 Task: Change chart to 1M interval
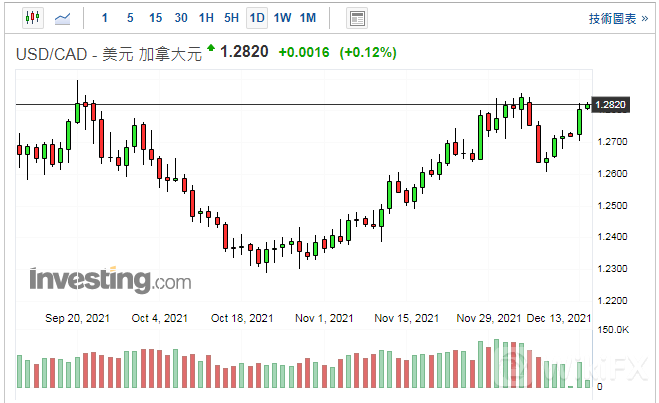(x=308, y=18)
